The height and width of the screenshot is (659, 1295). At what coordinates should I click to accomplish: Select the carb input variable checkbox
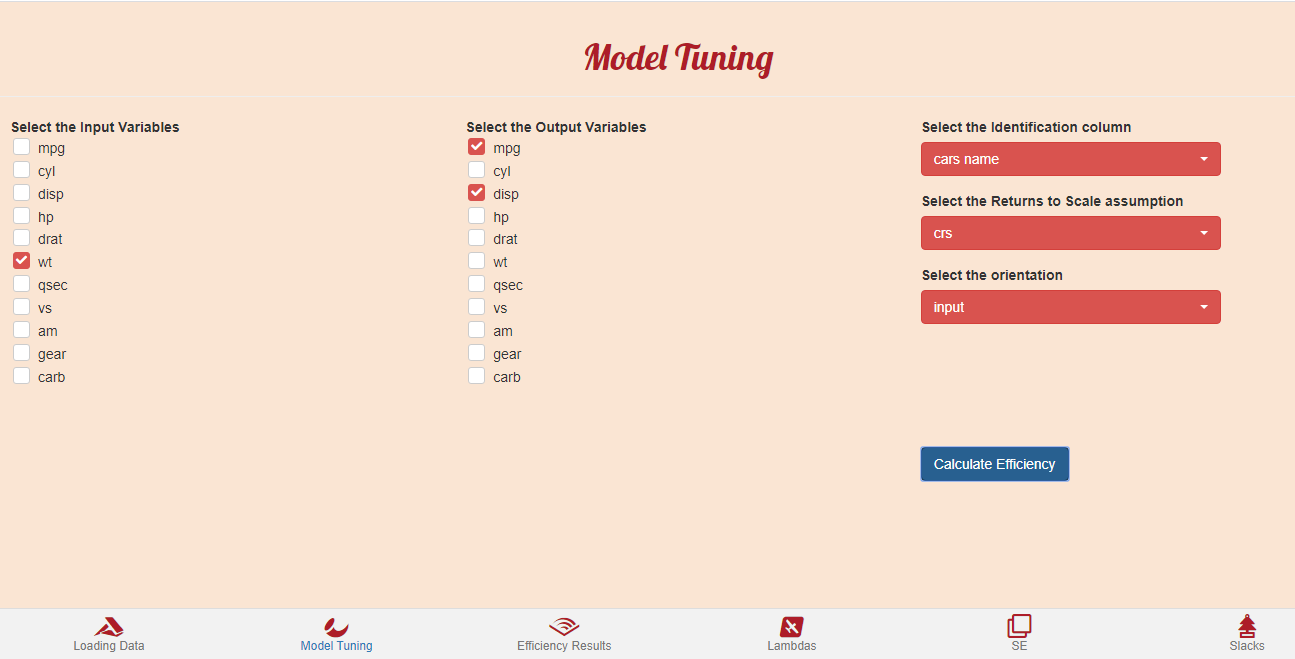[x=21, y=376]
